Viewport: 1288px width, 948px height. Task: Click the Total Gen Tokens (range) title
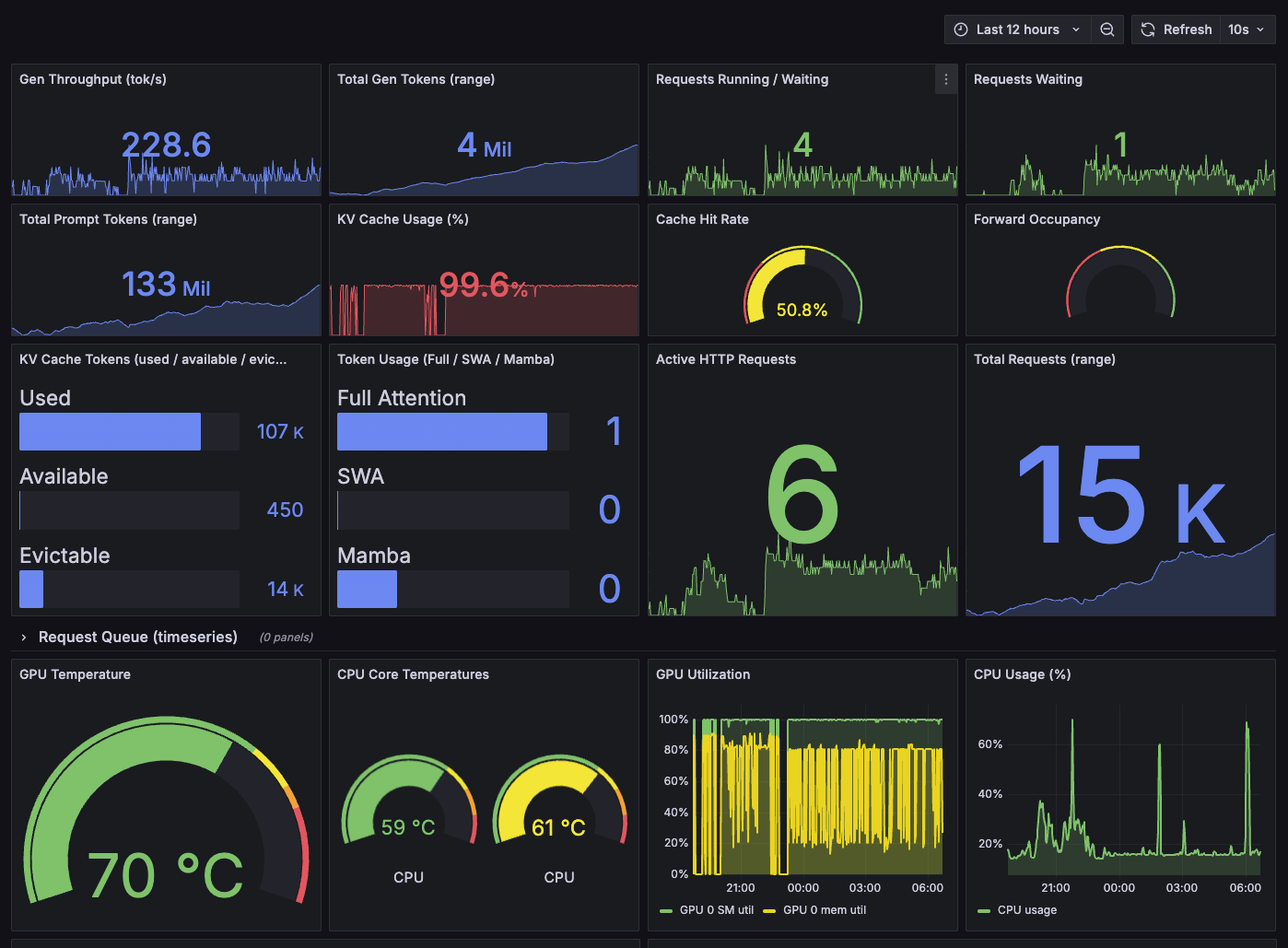click(x=416, y=79)
